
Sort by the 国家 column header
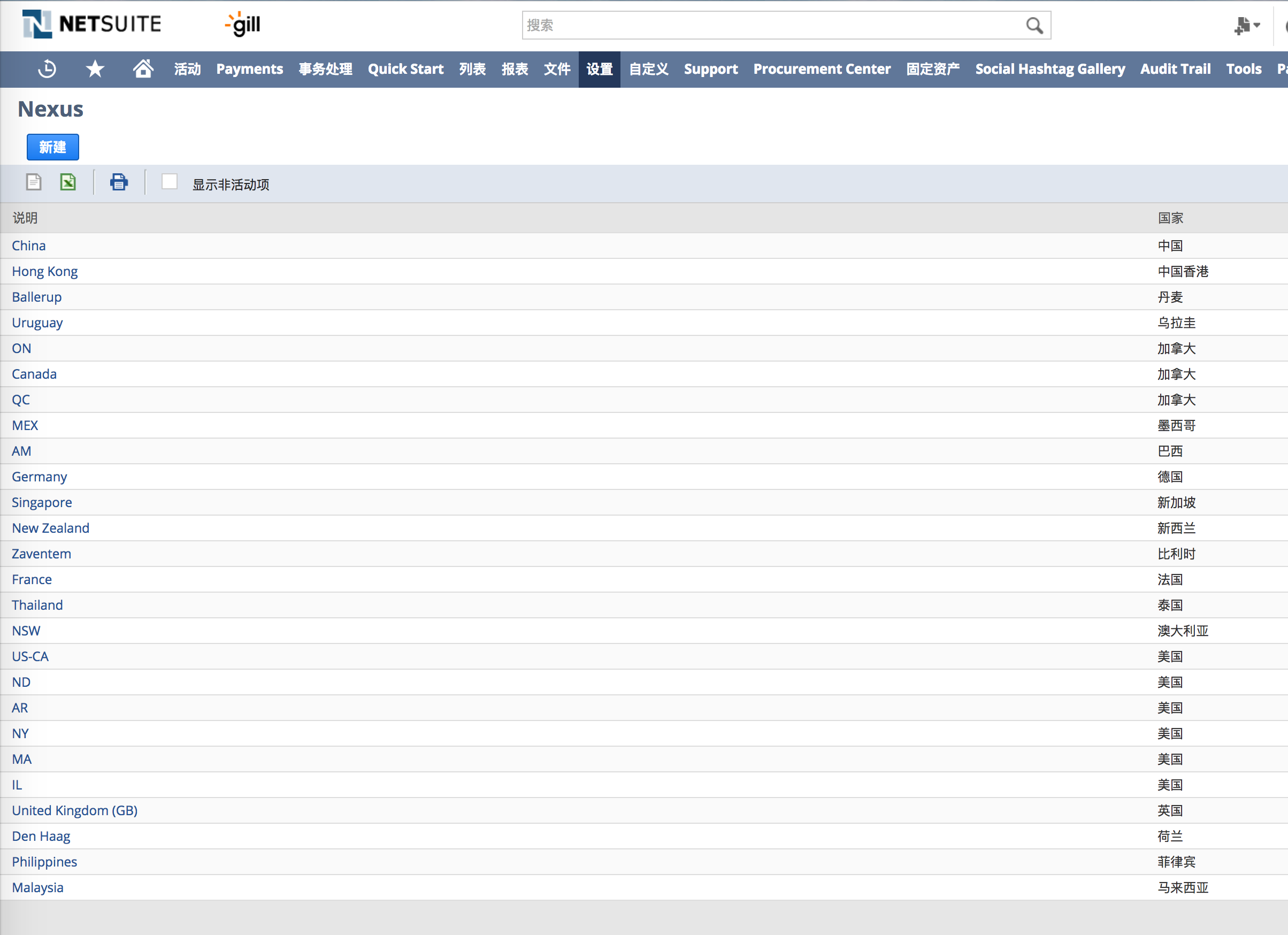(x=1170, y=218)
